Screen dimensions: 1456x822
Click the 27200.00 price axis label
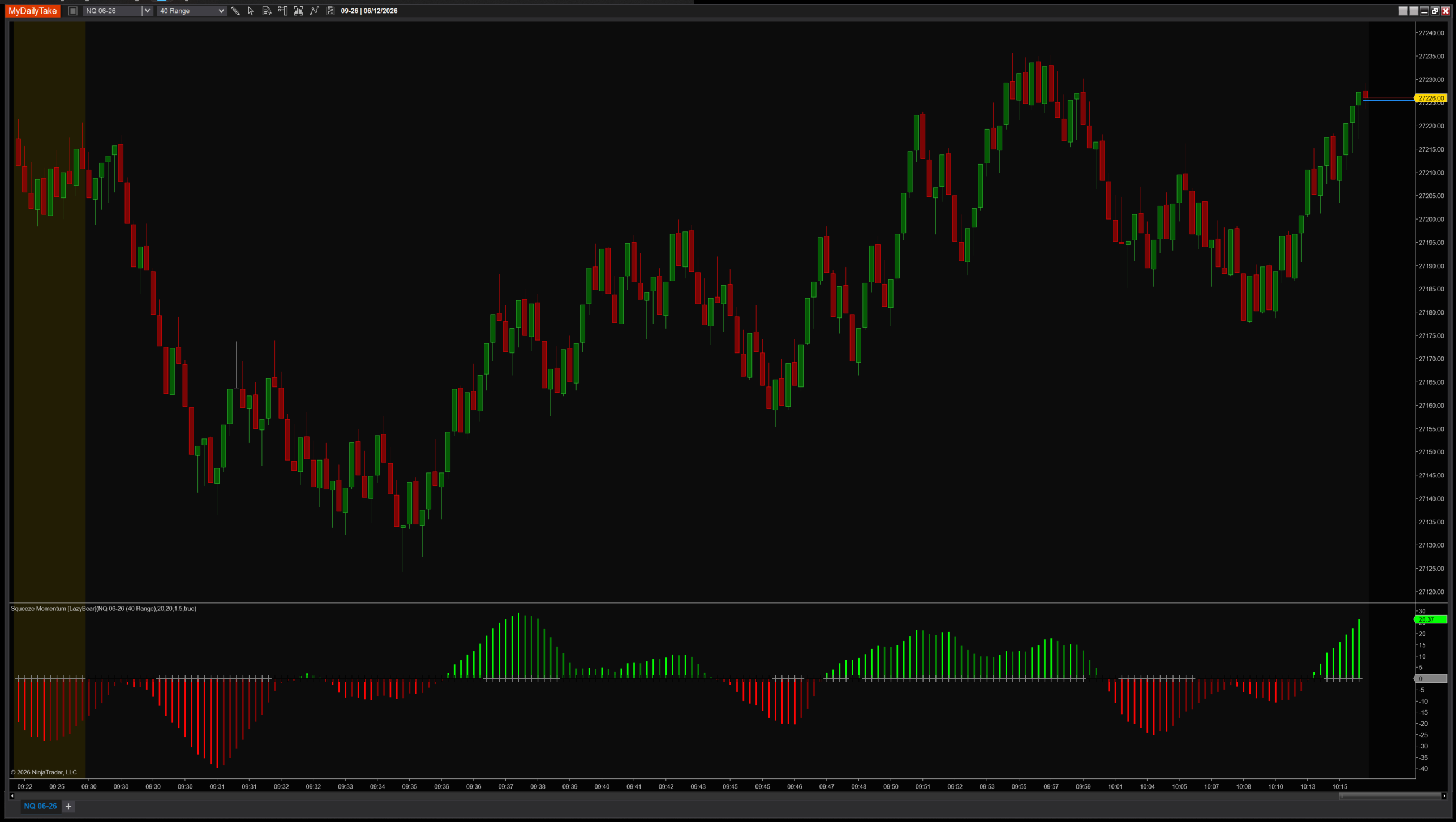coord(1431,220)
